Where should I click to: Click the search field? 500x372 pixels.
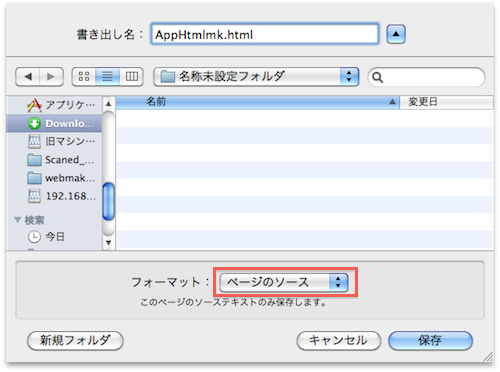click(x=426, y=77)
